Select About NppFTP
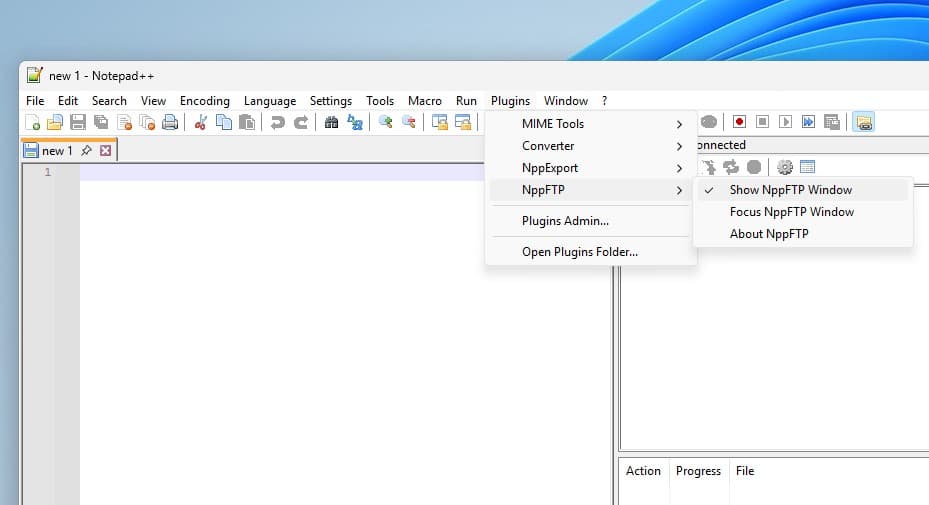This screenshot has height=505, width=929. pos(802,234)
